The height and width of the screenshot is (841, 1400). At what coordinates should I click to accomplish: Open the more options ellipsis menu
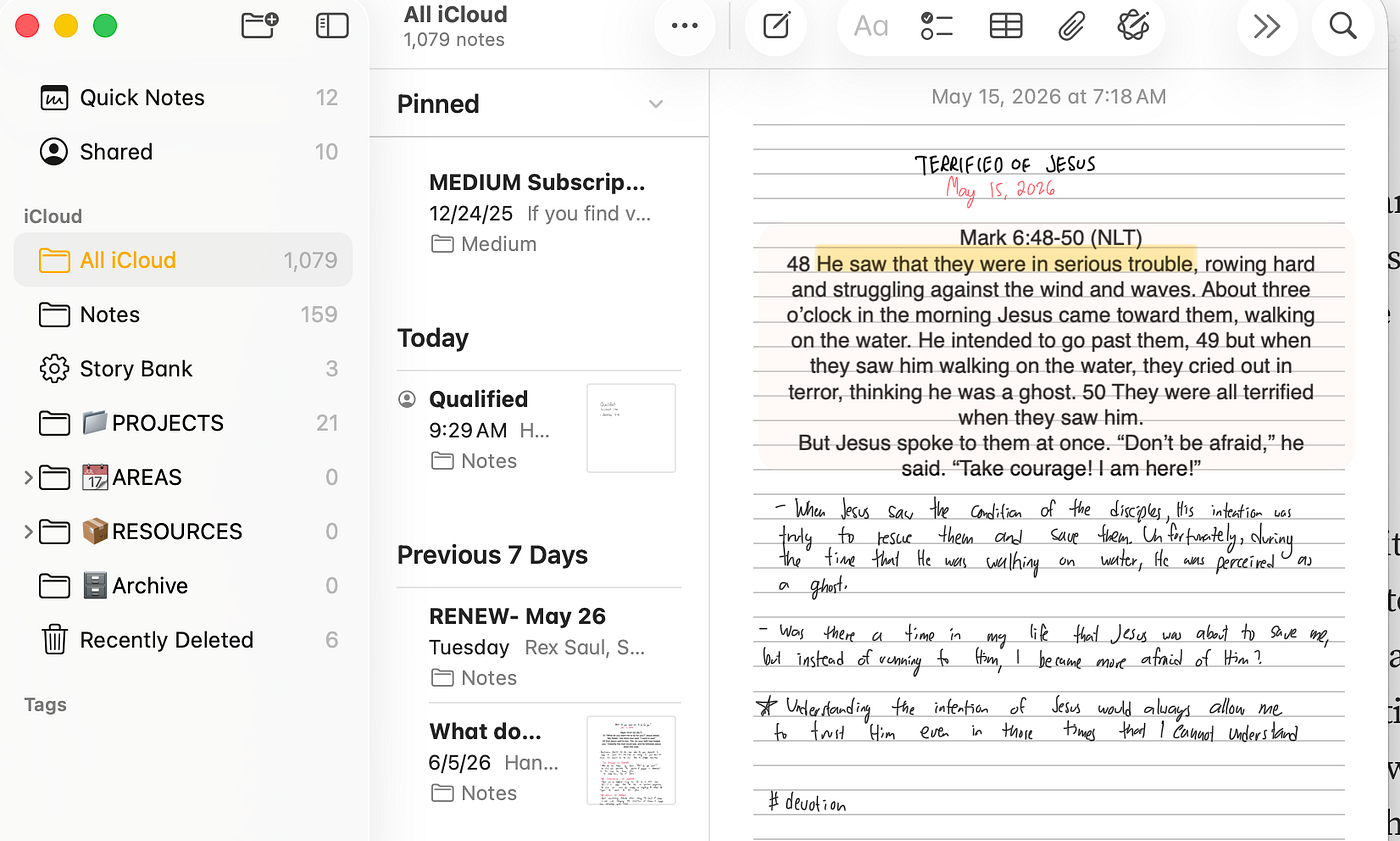click(685, 26)
